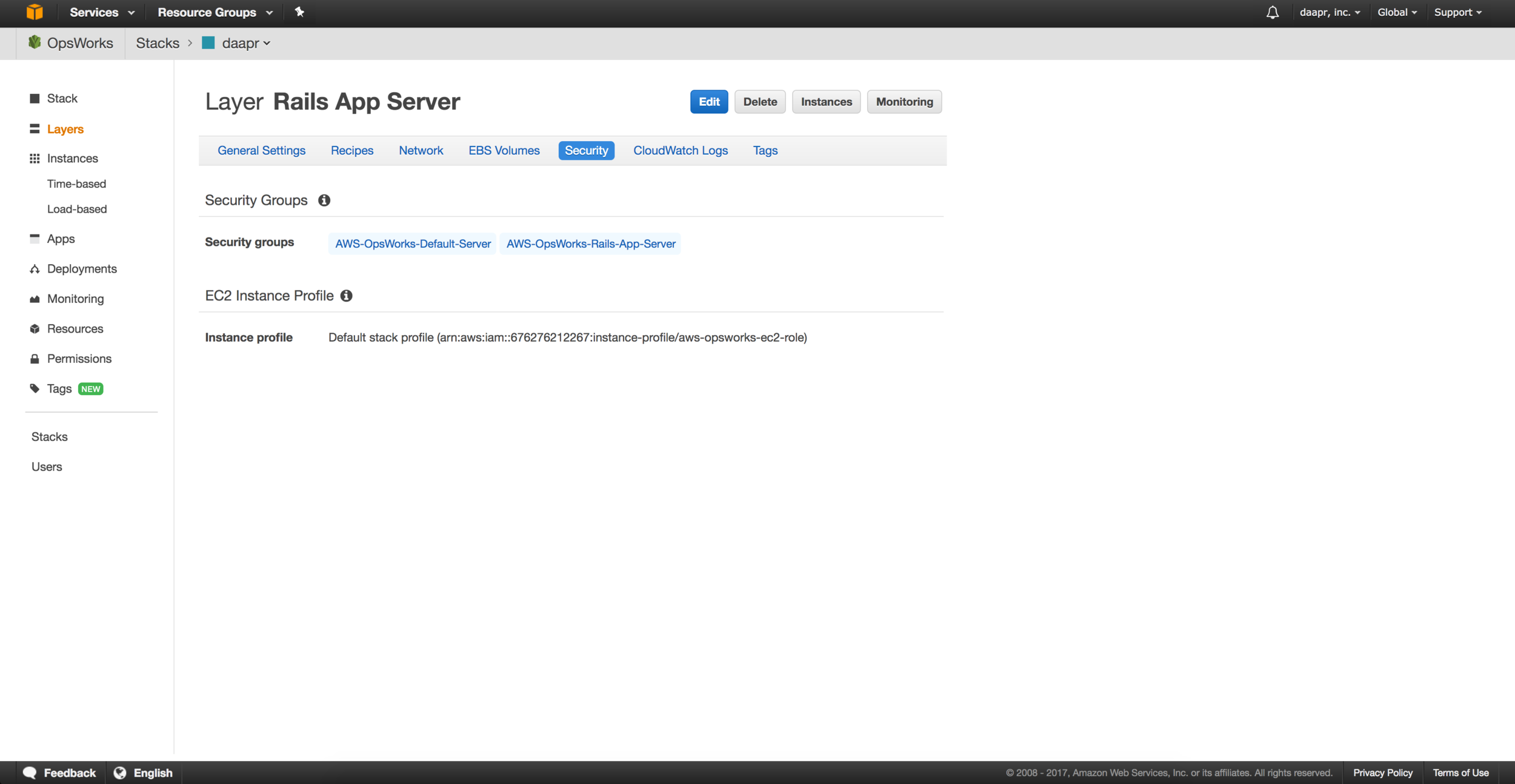Click the teal daapr stack color square
Viewport: 1515px width, 784px height.
[208, 43]
